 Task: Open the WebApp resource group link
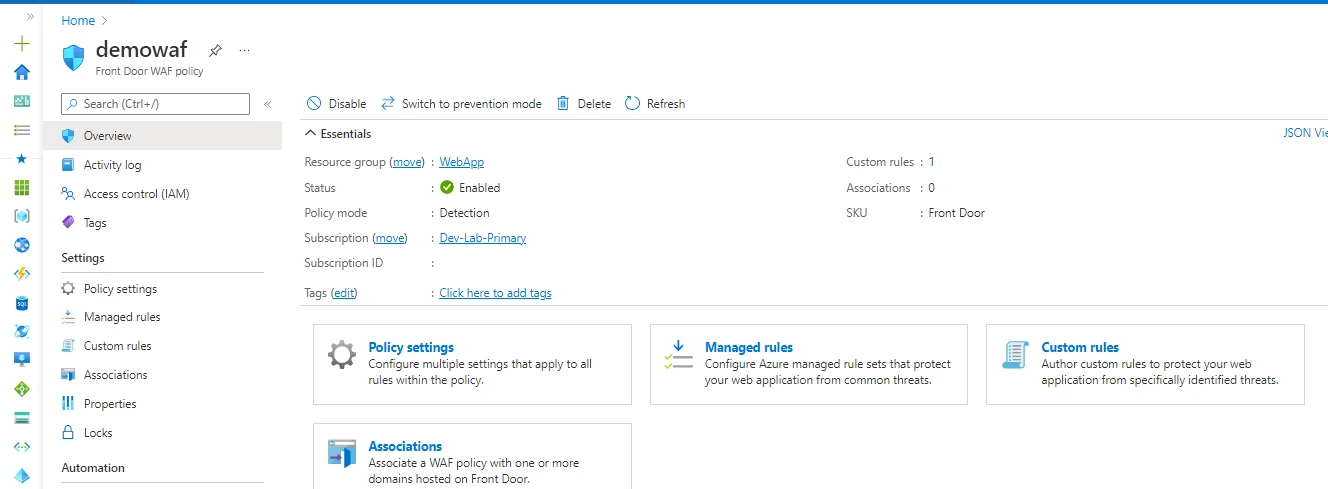pyautogui.click(x=461, y=162)
